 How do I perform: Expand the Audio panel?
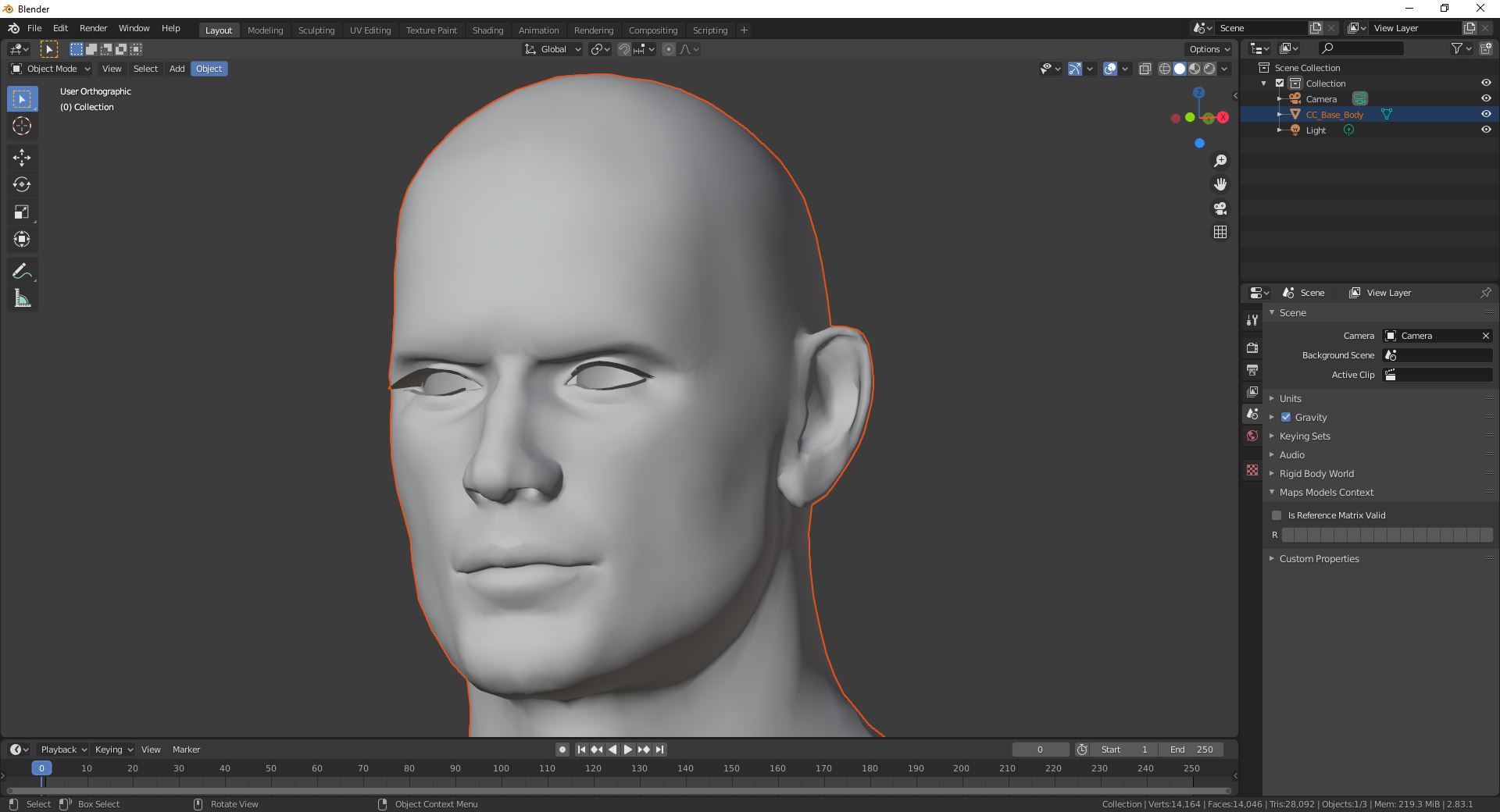pos(1291,454)
